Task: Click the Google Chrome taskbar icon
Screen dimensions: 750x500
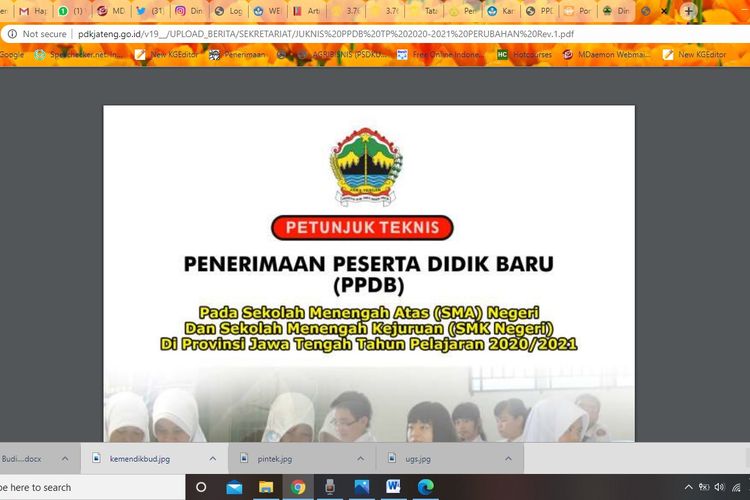Action: (x=298, y=487)
